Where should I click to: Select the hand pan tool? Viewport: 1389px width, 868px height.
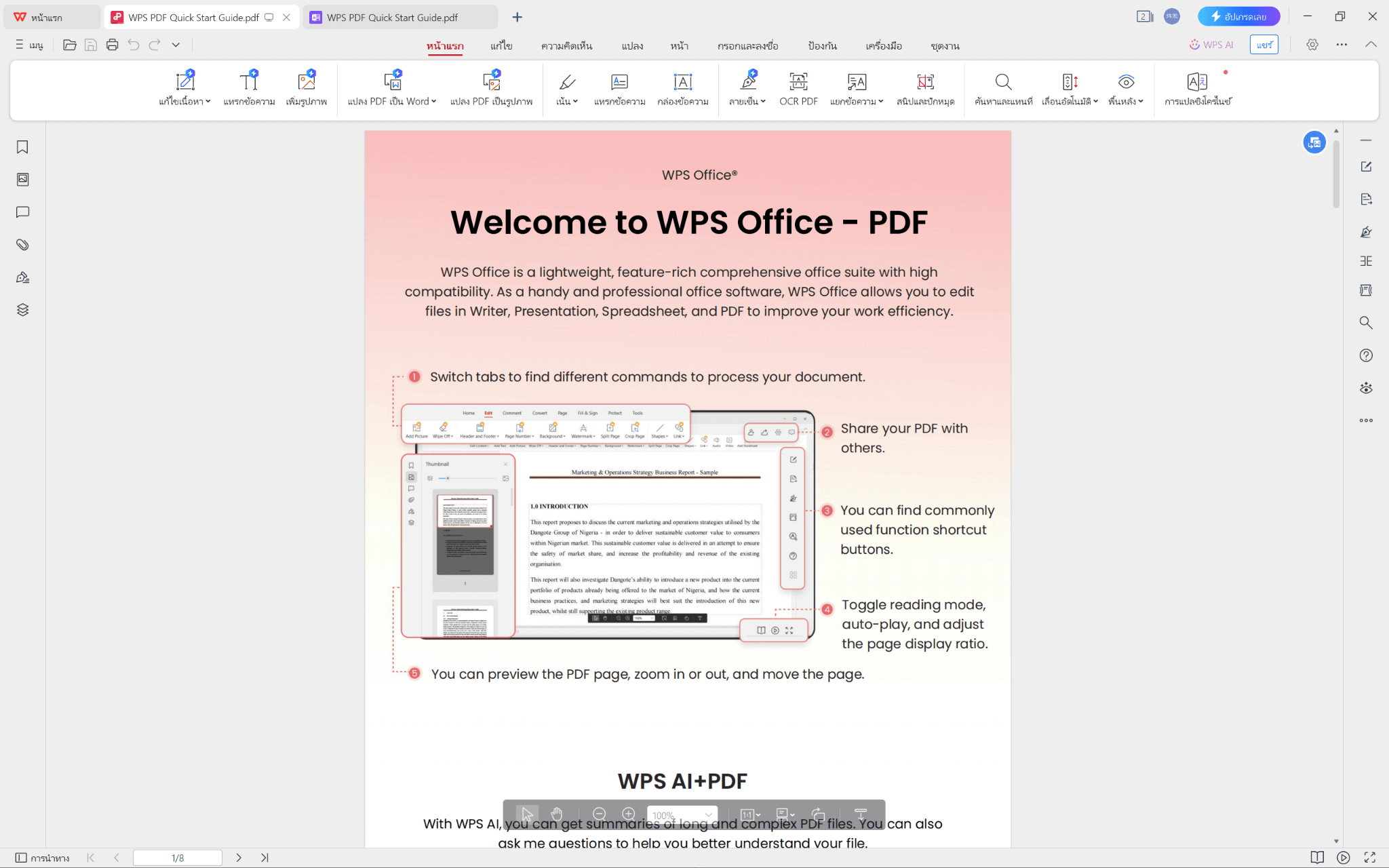[557, 814]
